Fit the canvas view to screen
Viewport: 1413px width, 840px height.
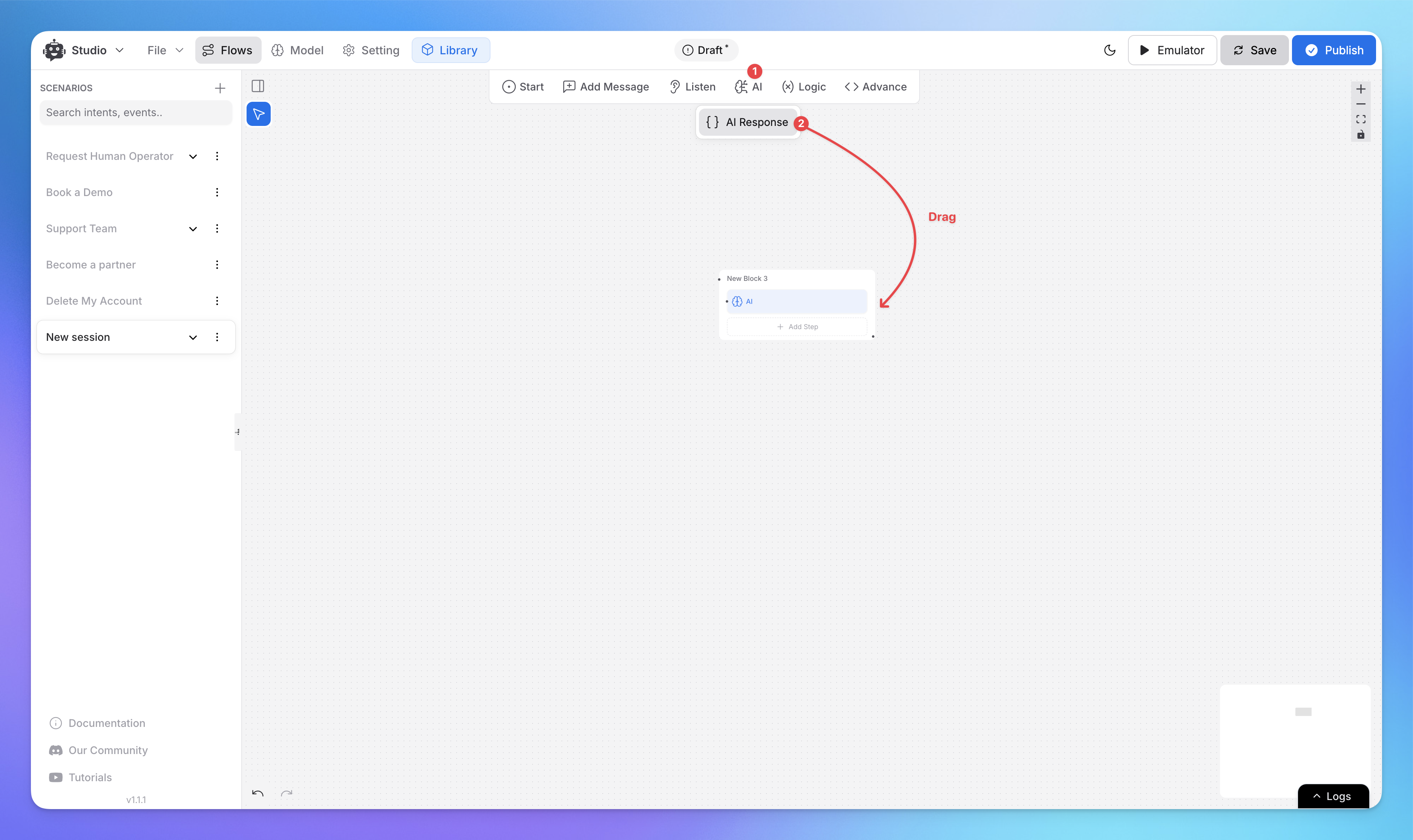tap(1360, 120)
